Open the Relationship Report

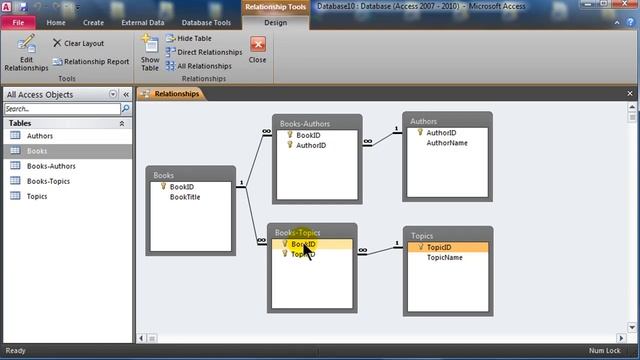(91, 62)
